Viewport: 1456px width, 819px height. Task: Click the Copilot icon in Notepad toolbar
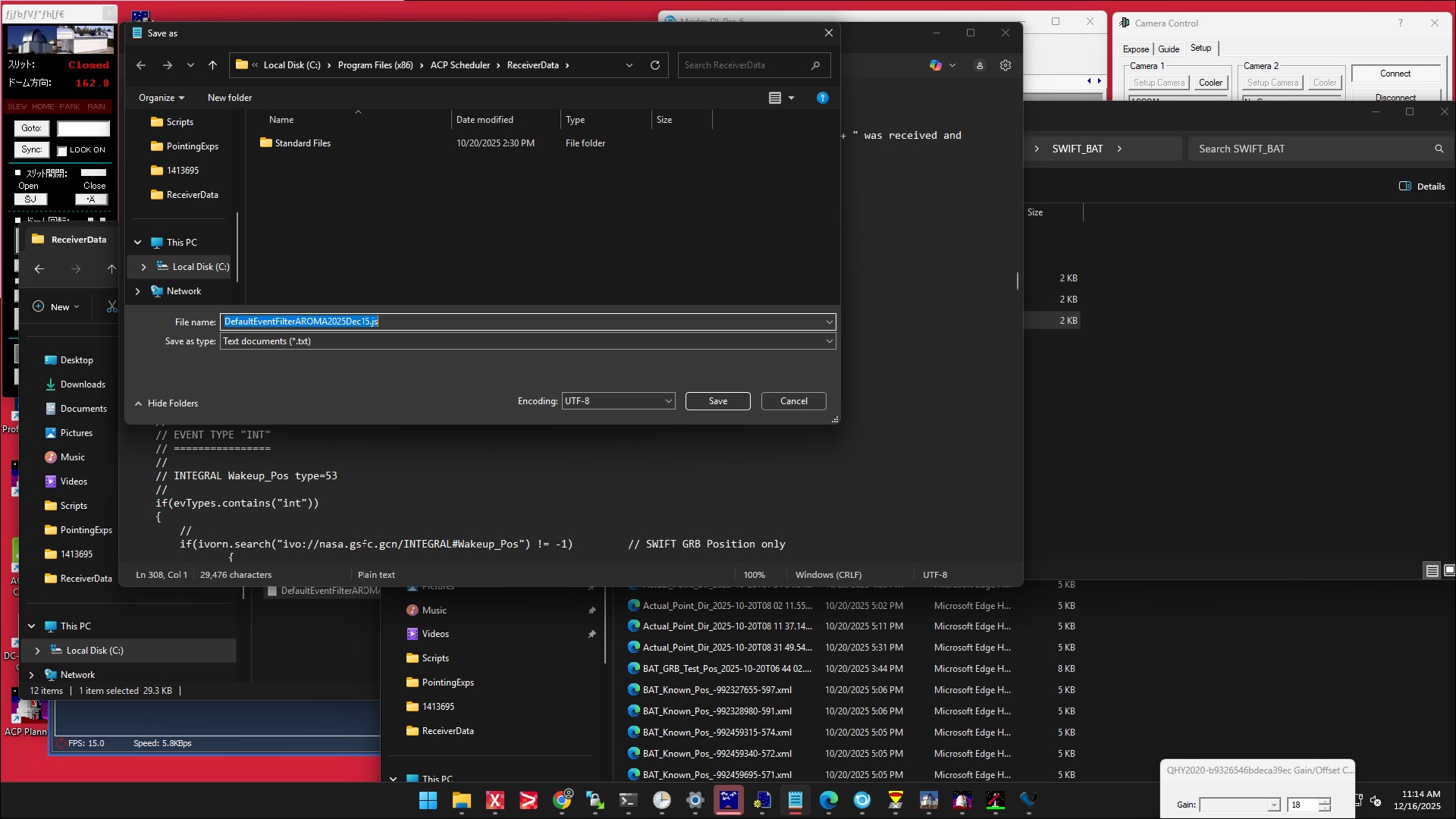coord(936,65)
